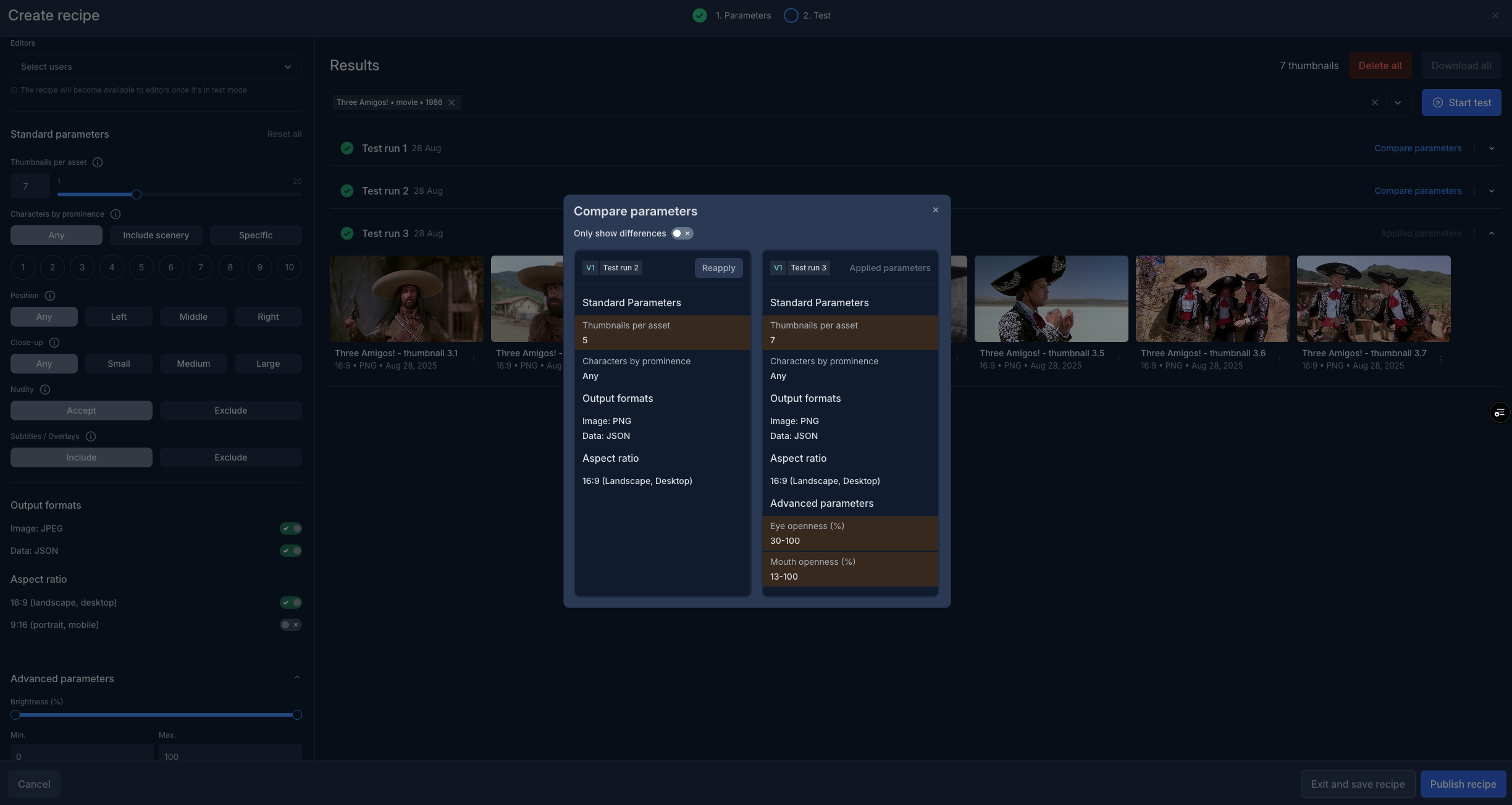Click the Cancel button
This screenshot has width=1512, height=805.
click(34, 784)
